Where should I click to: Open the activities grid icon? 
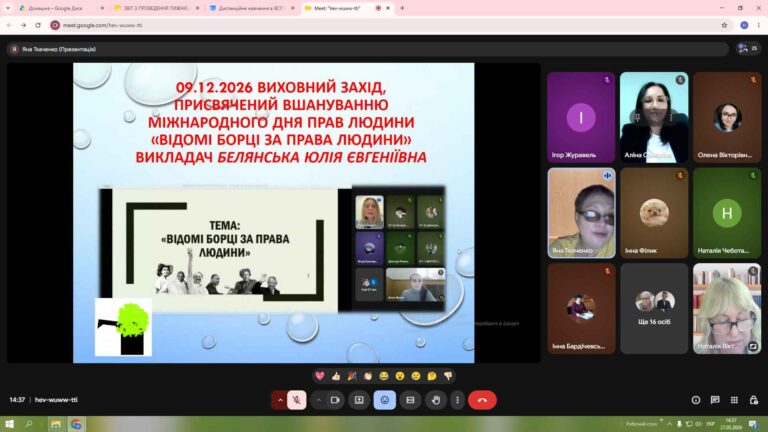point(734,400)
